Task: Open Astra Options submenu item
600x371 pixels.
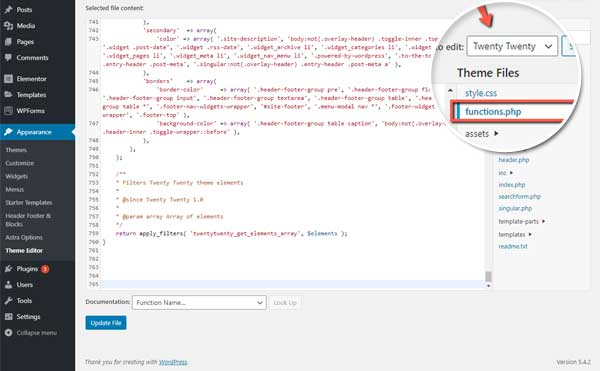Action: tap(24, 238)
